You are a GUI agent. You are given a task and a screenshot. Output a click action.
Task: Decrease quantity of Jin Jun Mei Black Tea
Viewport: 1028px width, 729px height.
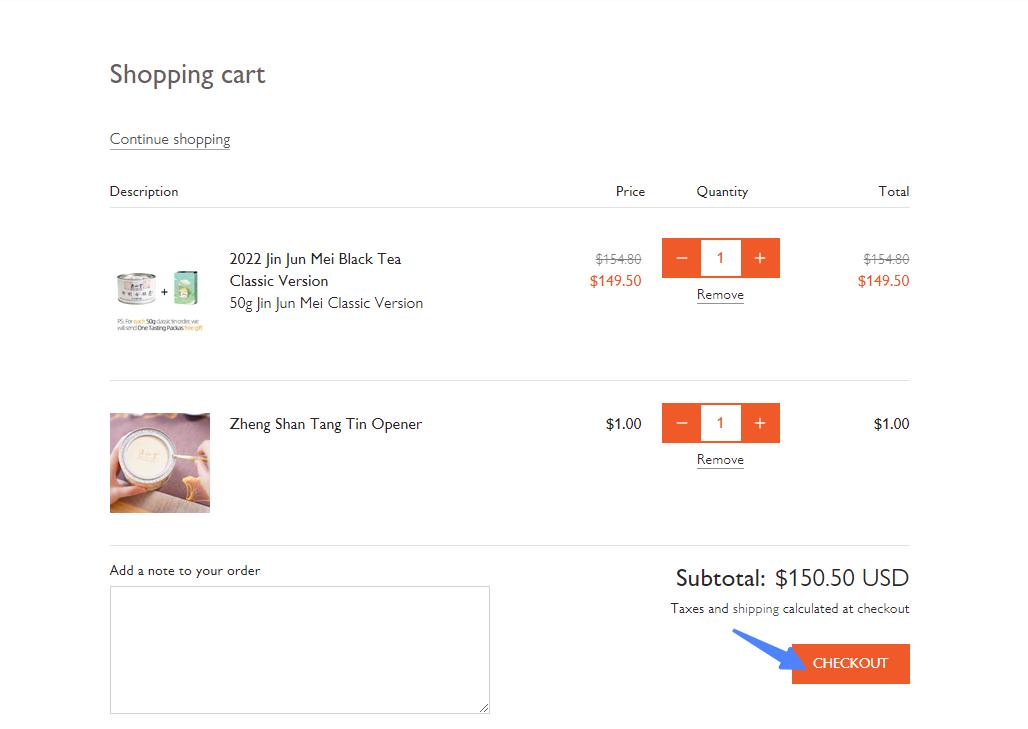pos(681,258)
